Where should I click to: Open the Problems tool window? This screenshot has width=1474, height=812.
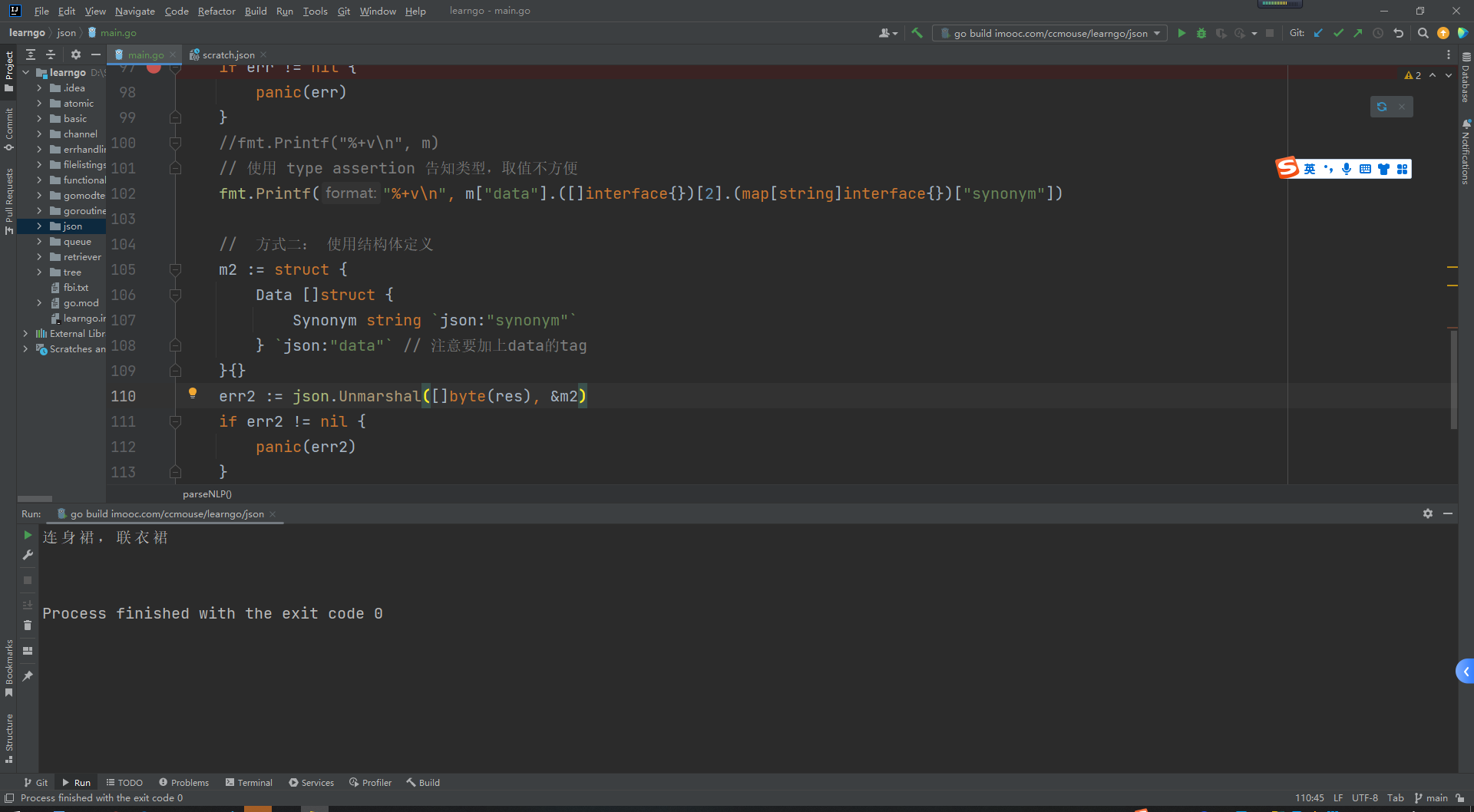click(183, 783)
